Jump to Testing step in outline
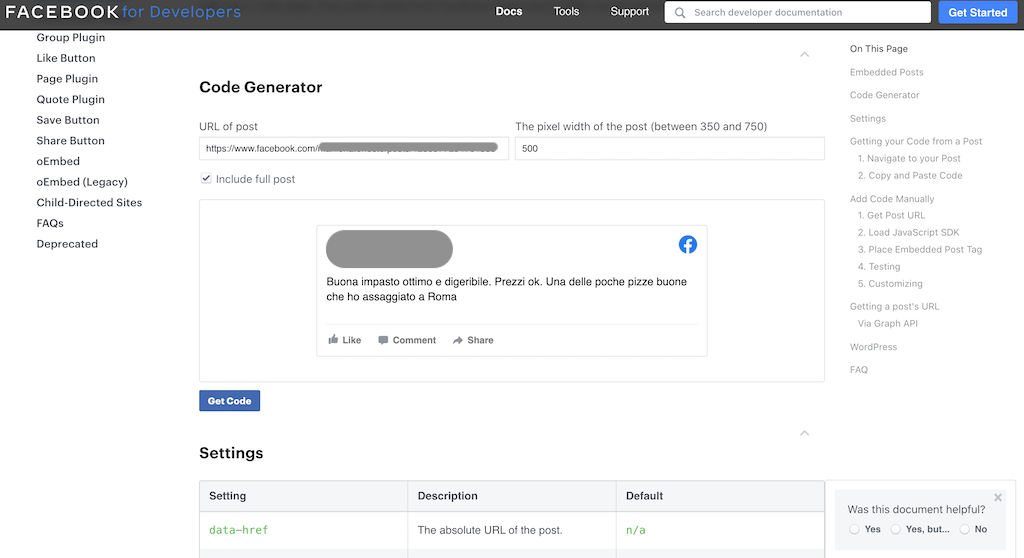1024x558 pixels. pyautogui.click(x=879, y=267)
